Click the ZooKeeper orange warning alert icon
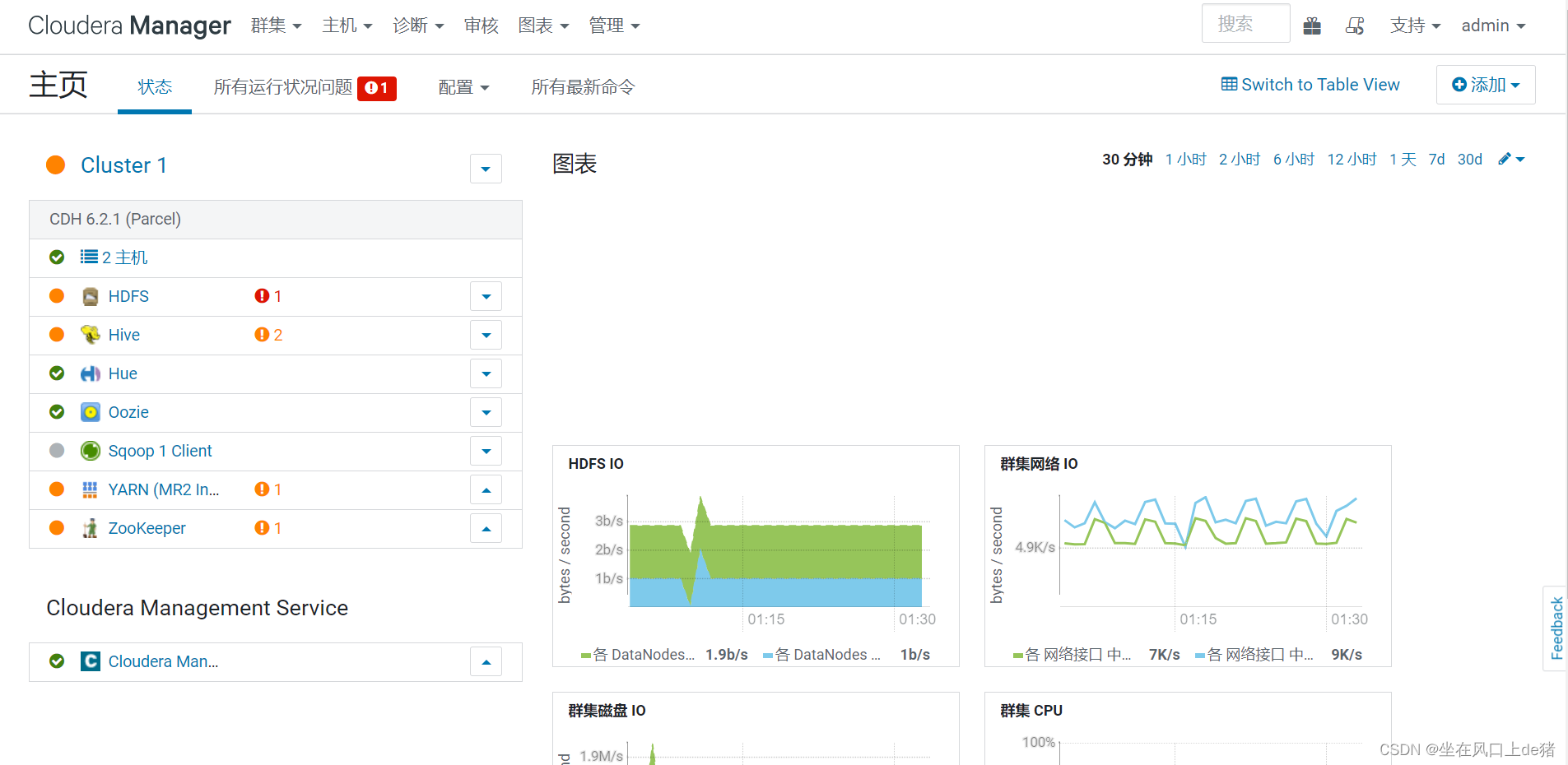Image resolution: width=1568 pixels, height=765 pixels. pyautogui.click(x=262, y=528)
